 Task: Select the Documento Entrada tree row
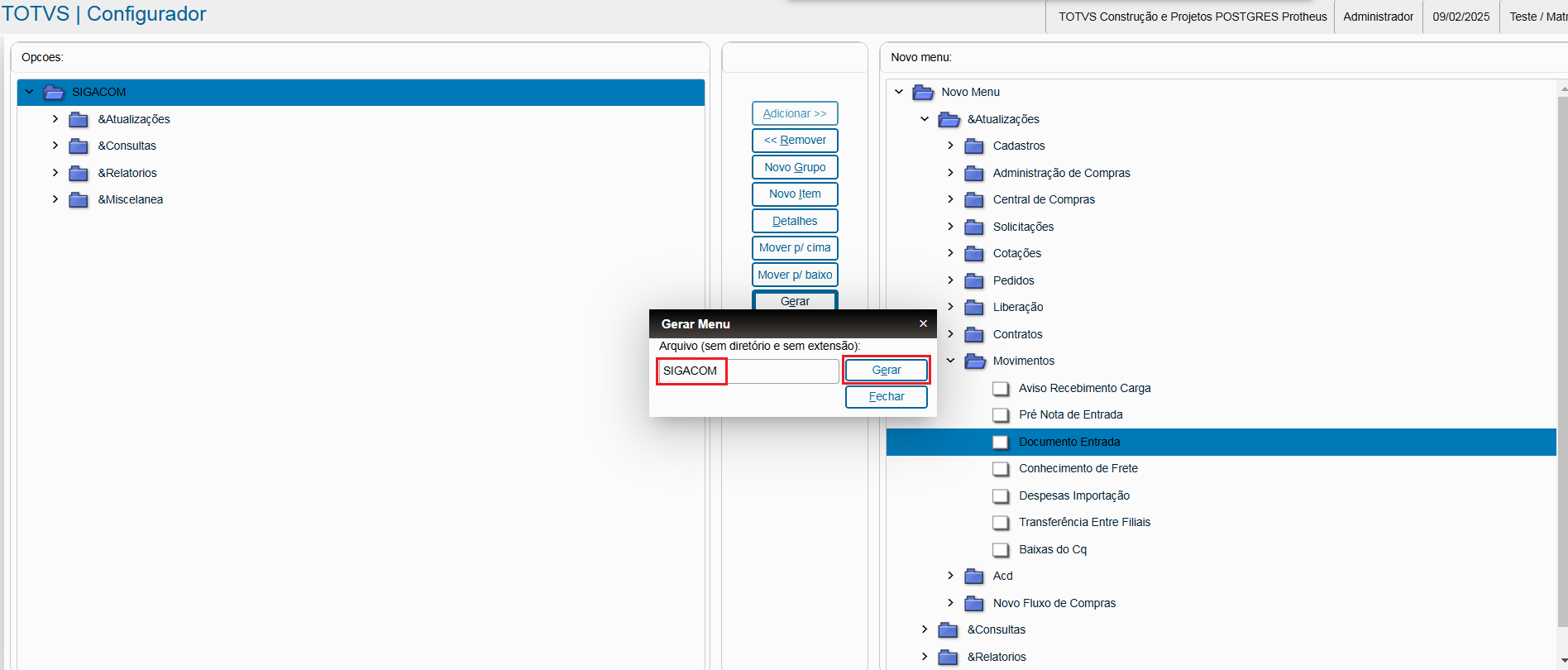tap(1221, 443)
